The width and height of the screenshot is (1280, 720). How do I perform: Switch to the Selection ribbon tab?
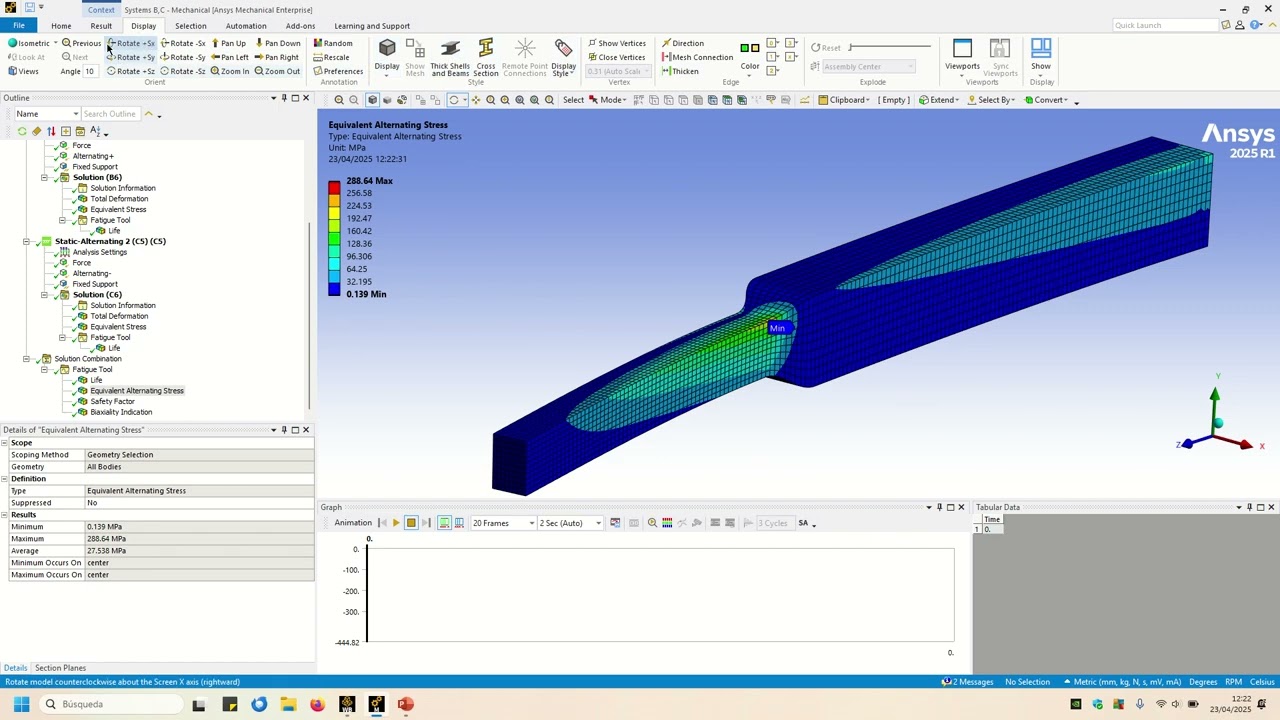(x=190, y=26)
